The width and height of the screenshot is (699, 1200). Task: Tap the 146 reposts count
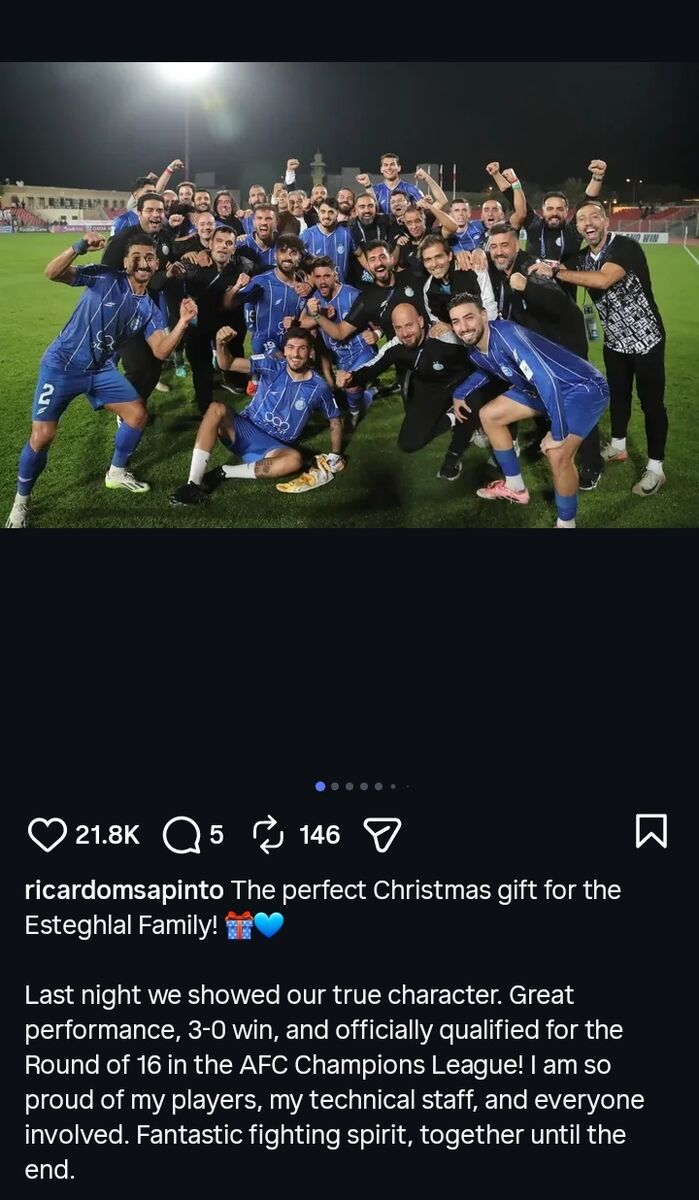319,834
